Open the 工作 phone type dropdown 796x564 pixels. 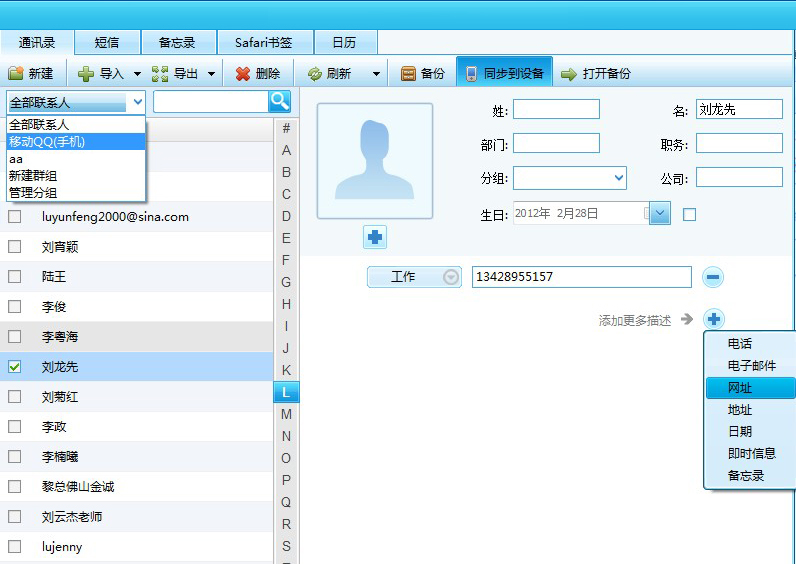[451, 277]
